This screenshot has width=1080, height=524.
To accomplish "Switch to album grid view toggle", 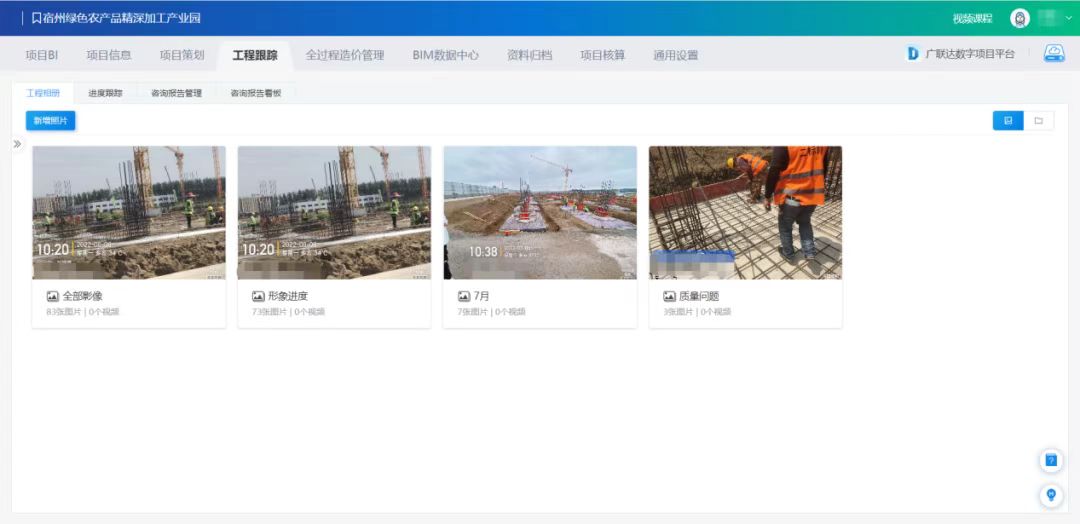I will click(x=1008, y=120).
